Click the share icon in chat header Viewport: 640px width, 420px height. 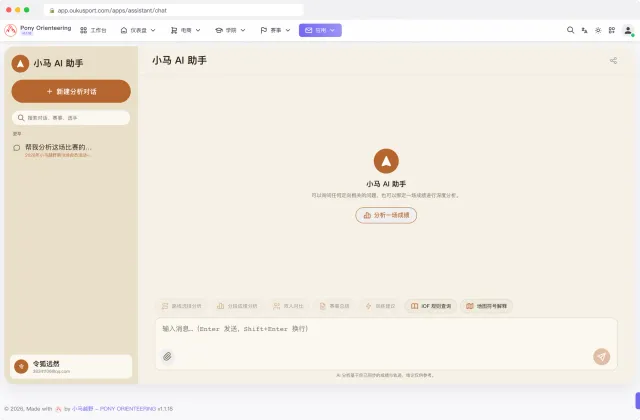click(x=613, y=60)
